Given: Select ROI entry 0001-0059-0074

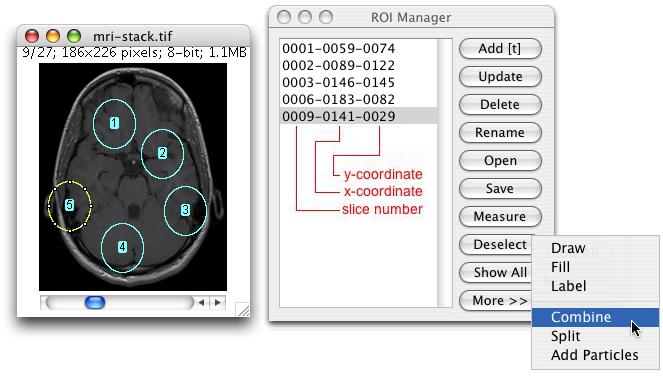Looking at the screenshot, I should (x=359, y=49).
